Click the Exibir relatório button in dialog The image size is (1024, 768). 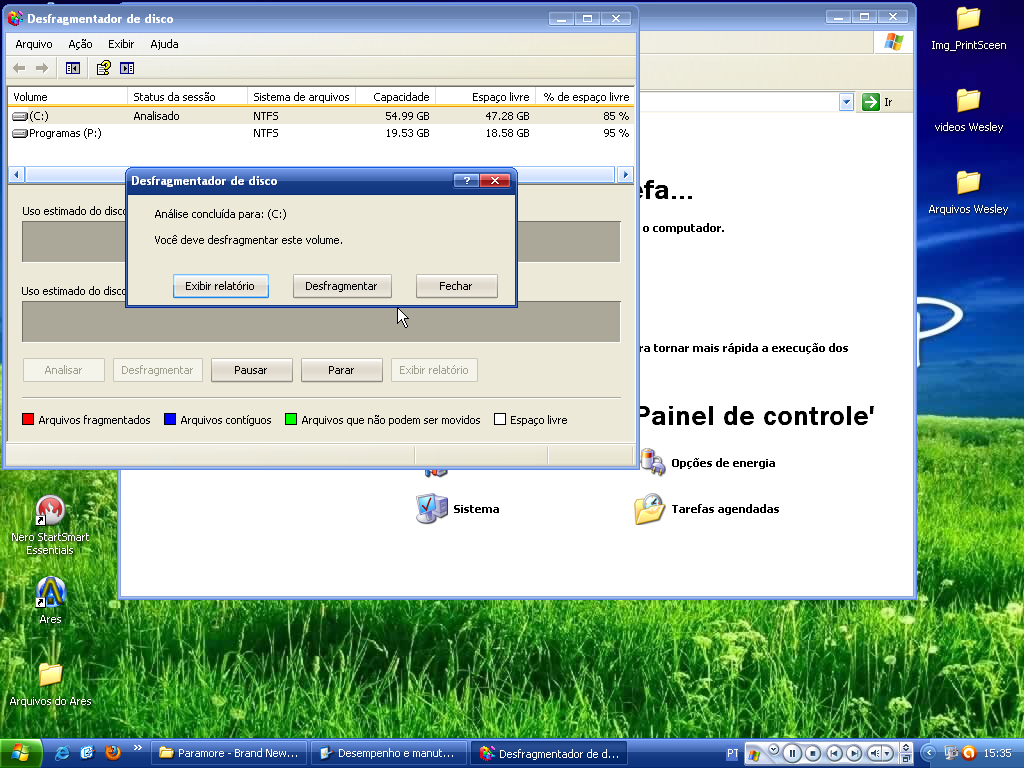(x=220, y=286)
